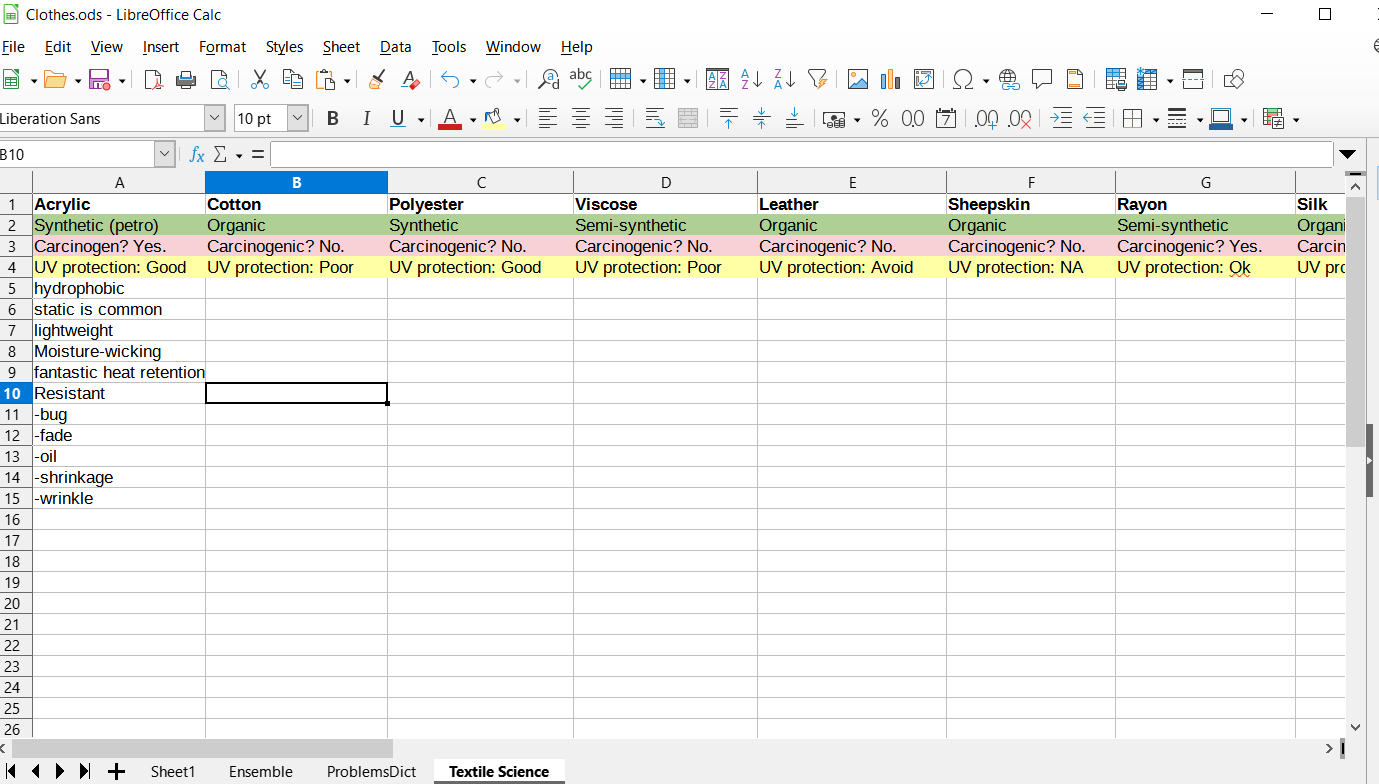
Task: Open the Sheet menu
Action: 341,47
